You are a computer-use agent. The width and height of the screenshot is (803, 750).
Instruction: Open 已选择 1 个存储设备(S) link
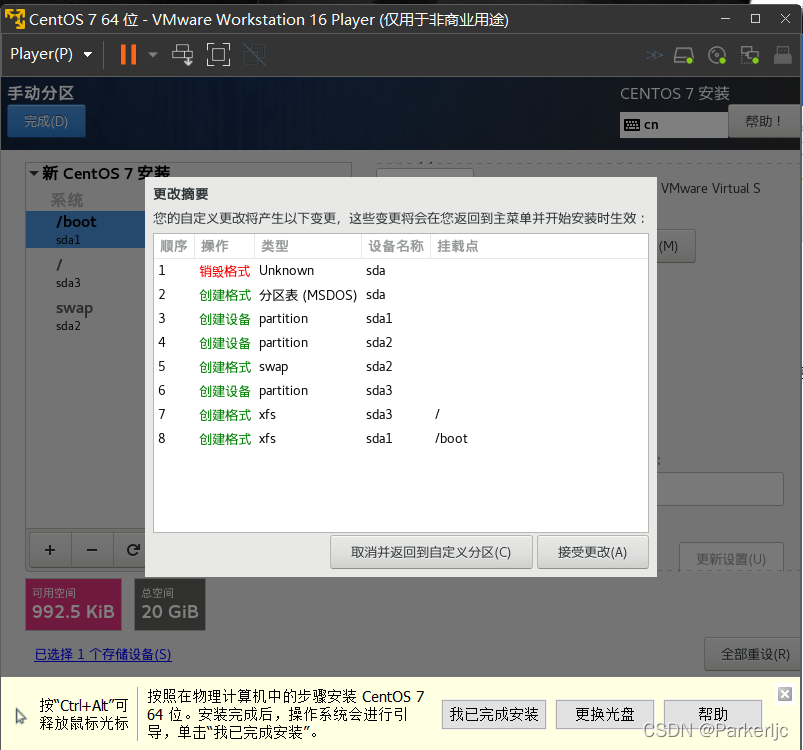(103, 654)
